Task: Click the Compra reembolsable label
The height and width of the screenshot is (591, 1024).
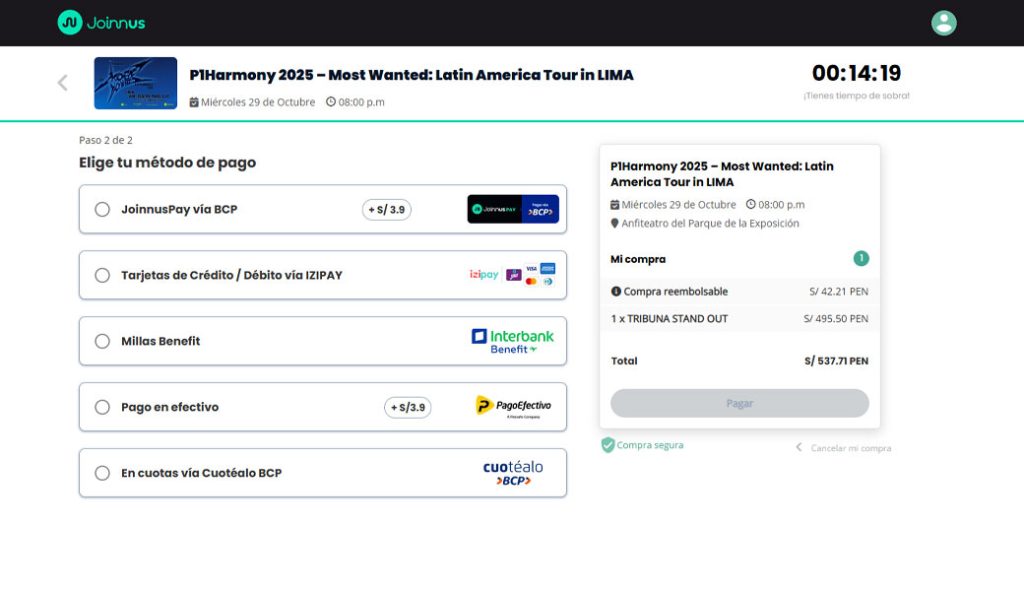Action: pos(675,291)
